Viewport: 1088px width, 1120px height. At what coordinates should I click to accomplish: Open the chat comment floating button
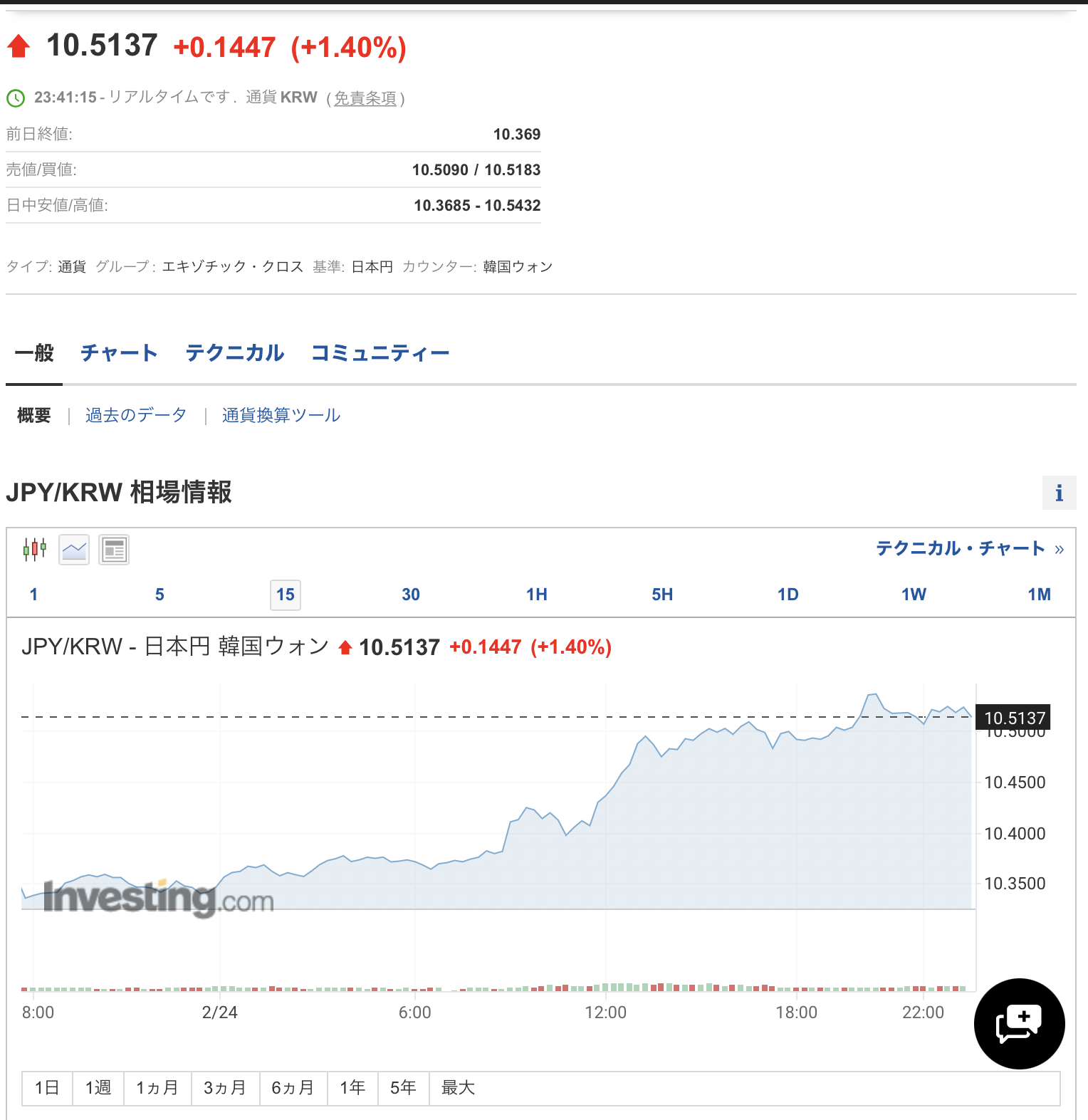click(x=1019, y=1023)
